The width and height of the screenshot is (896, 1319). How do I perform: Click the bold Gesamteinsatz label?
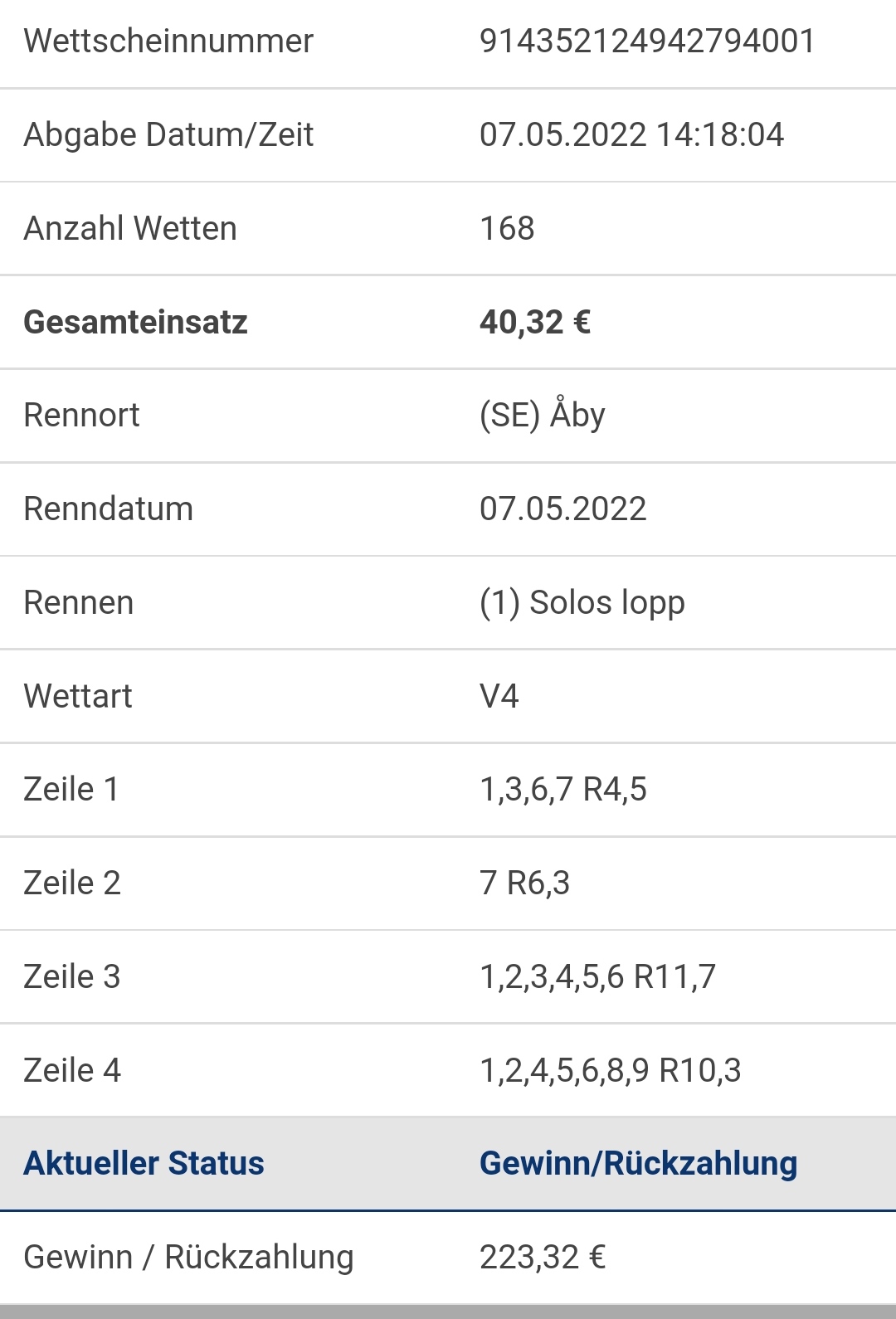(135, 322)
